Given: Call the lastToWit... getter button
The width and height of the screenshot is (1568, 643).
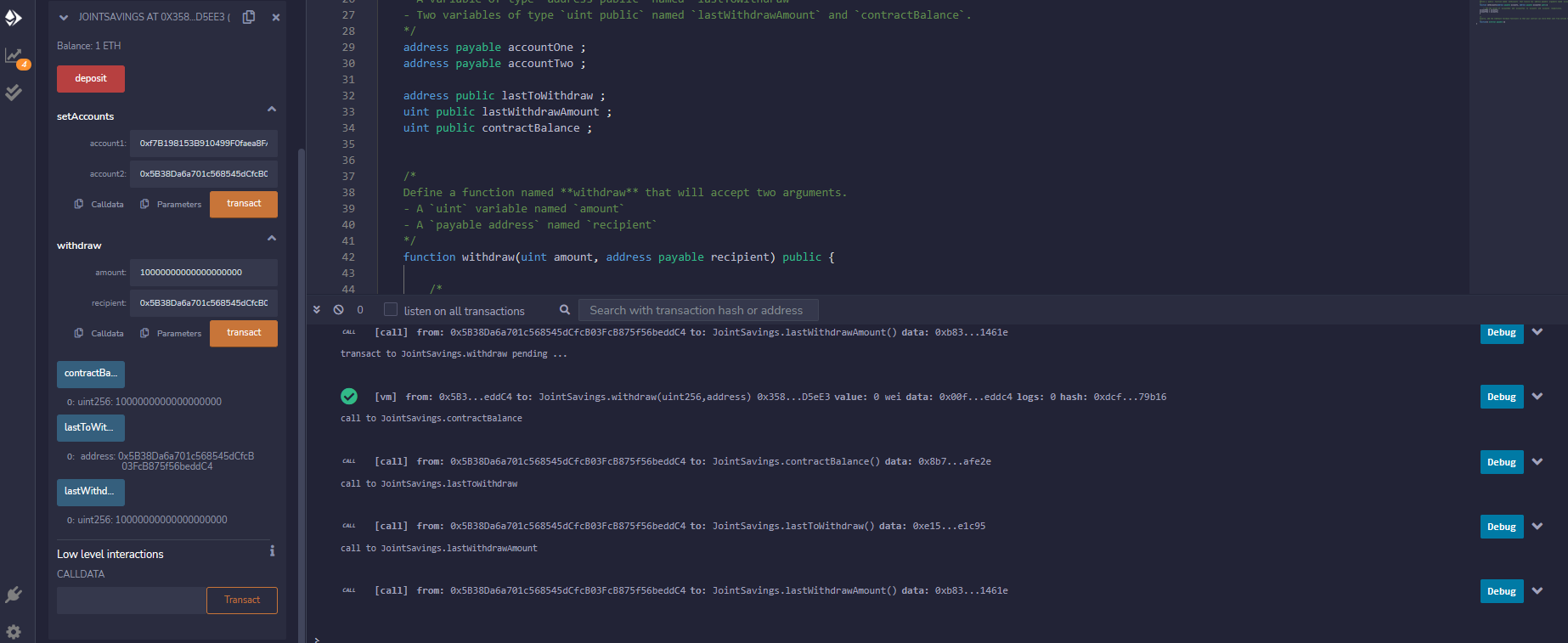Looking at the screenshot, I should [91, 427].
